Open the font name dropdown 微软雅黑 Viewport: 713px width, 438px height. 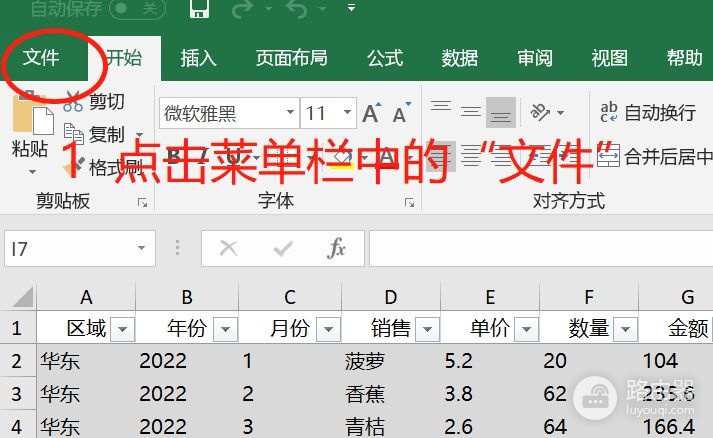tap(290, 112)
